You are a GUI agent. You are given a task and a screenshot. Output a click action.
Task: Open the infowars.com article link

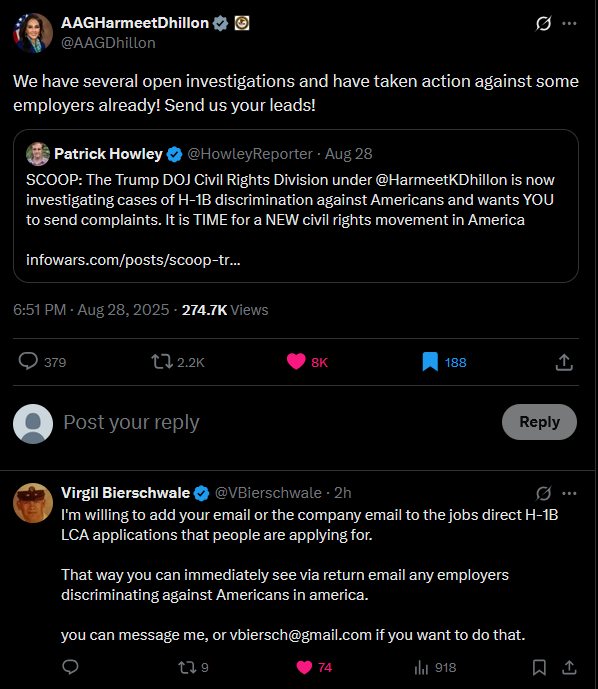(133, 260)
